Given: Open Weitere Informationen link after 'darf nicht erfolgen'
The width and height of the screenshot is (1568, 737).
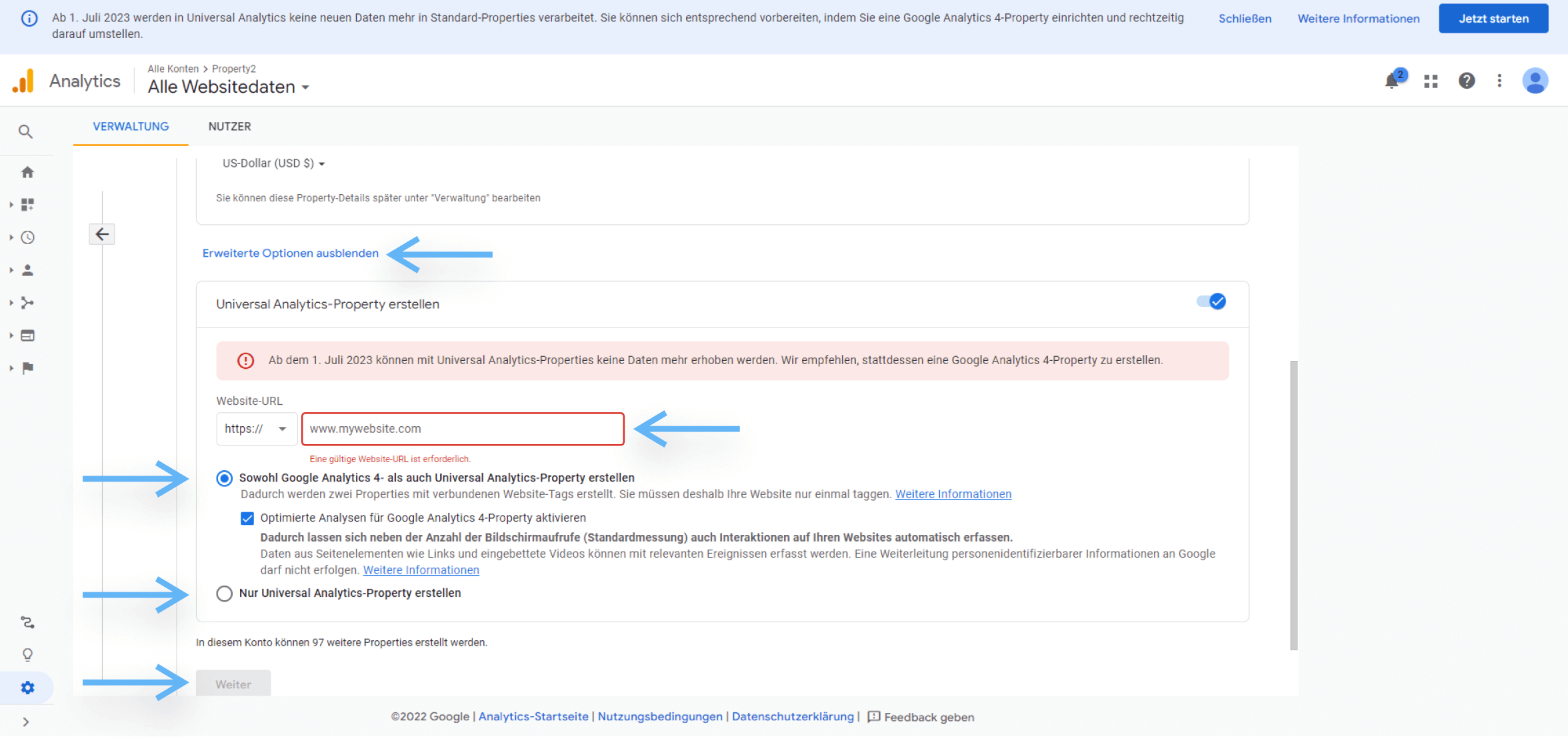Looking at the screenshot, I should tap(421, 570).
